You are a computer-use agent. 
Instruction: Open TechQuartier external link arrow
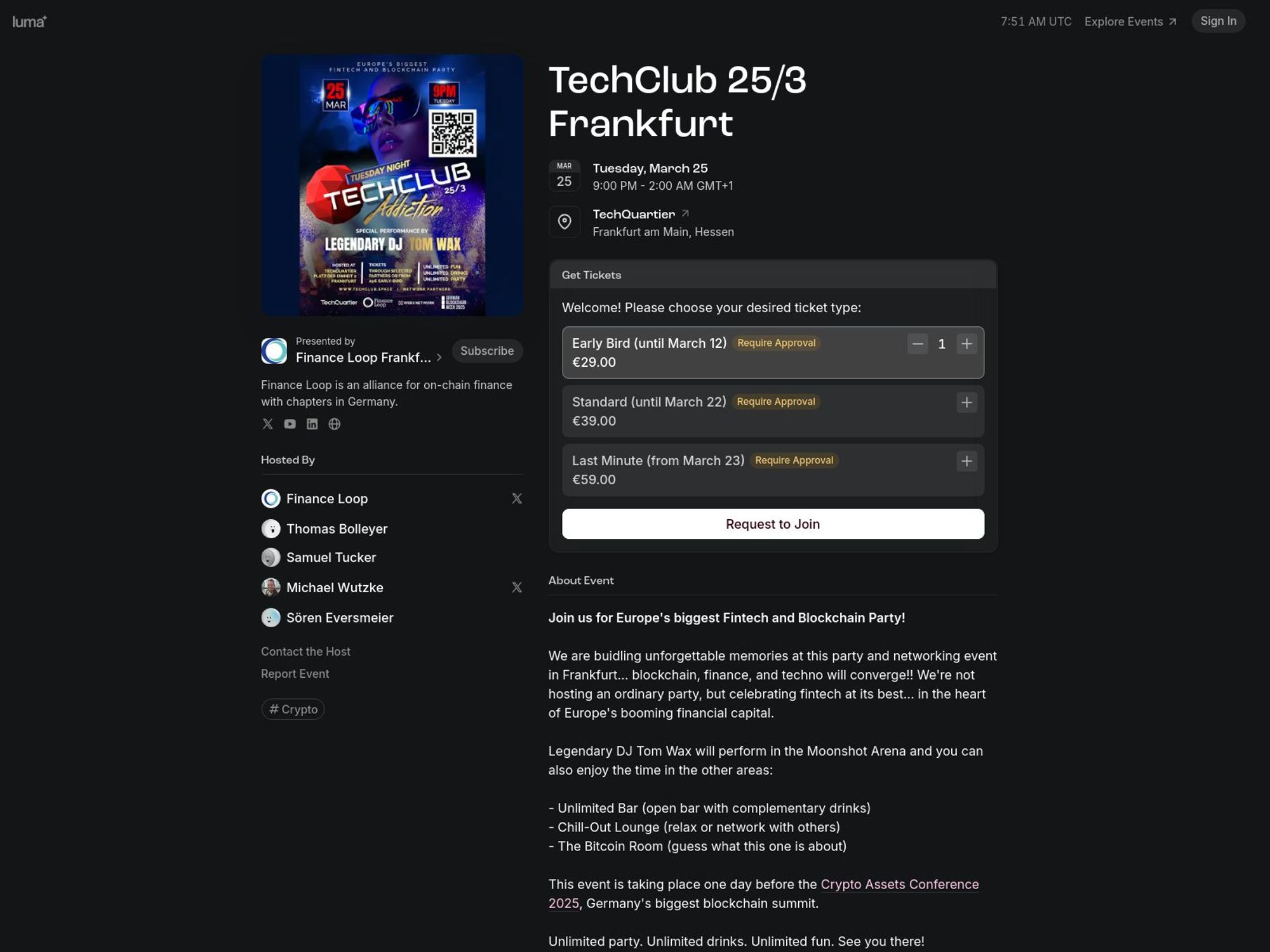[685, 214]
